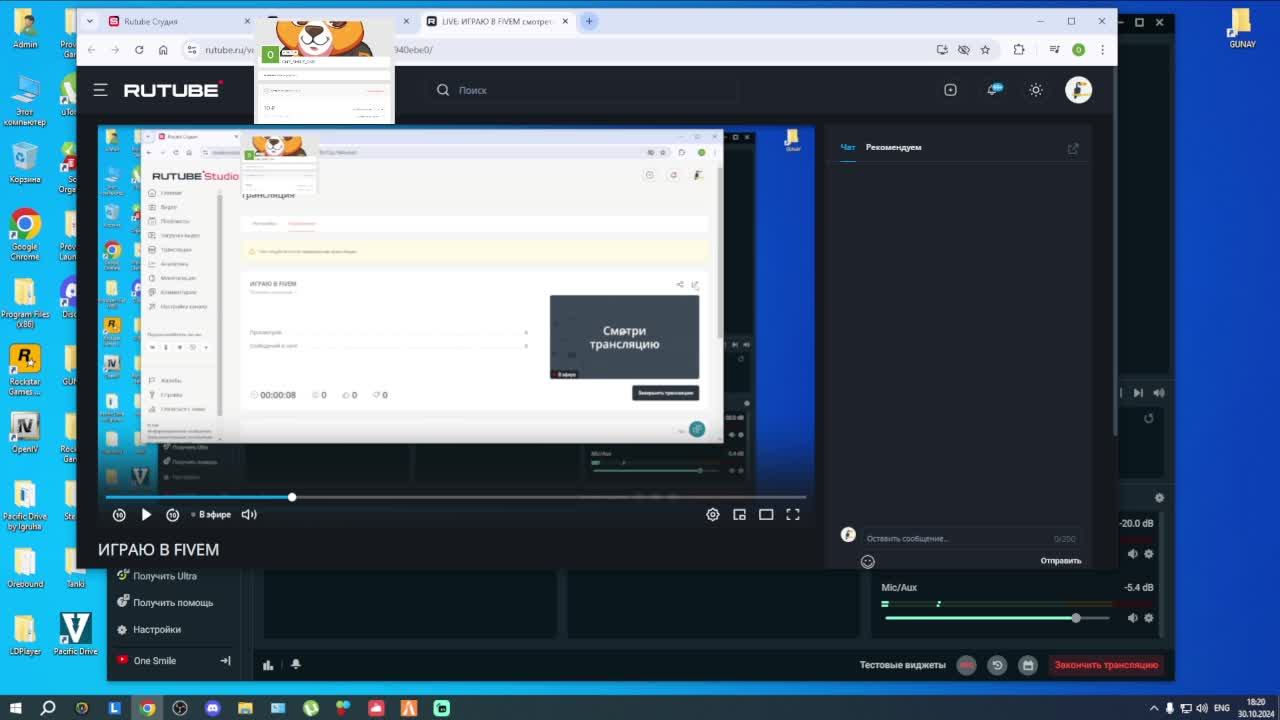Bookmark this page with the star icon
The height and width of the screenshot is (720, 1280).
(x=985, y=50)
